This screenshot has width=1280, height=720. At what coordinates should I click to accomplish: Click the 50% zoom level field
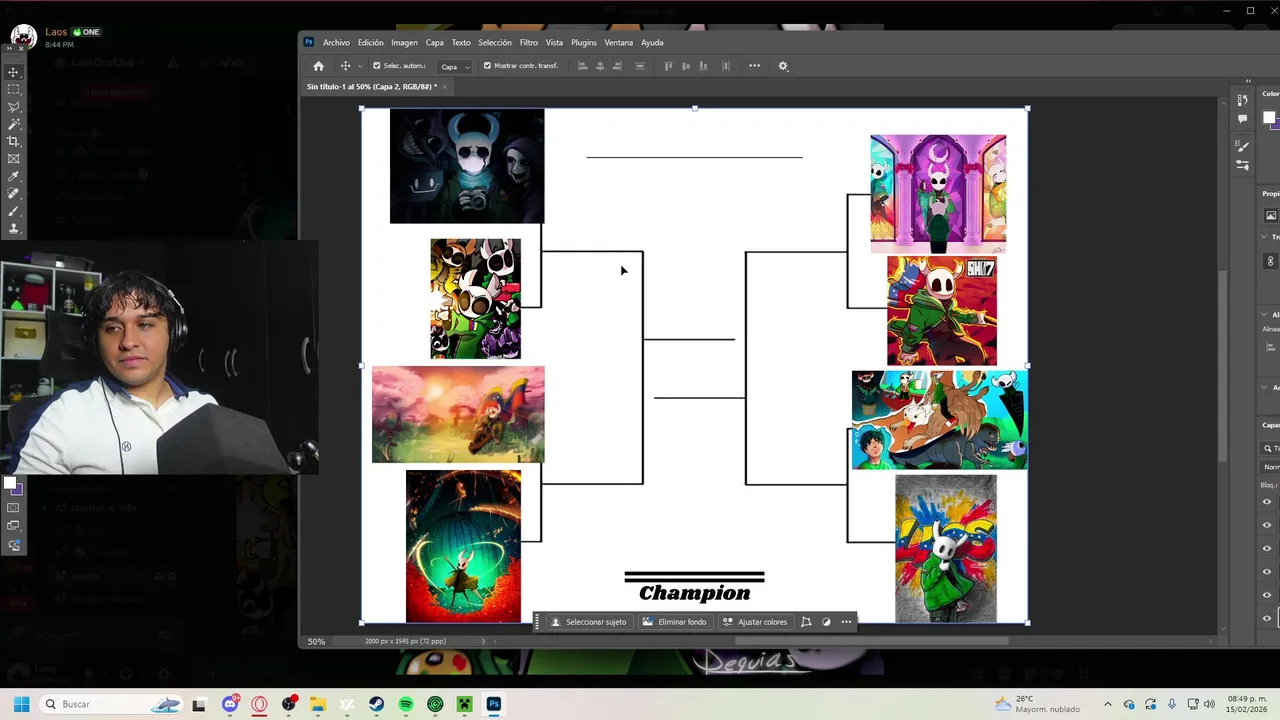coord(316,641)
